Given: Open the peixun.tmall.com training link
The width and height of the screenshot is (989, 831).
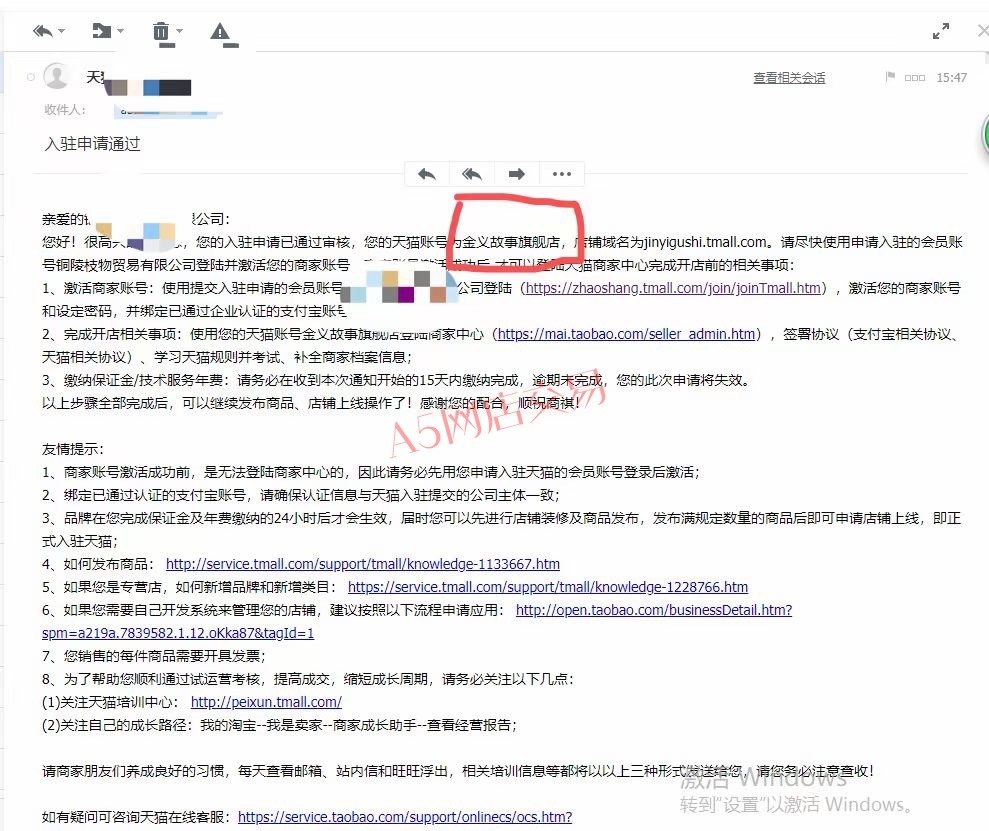Looking at the screenshot, I should coord(266,702).
